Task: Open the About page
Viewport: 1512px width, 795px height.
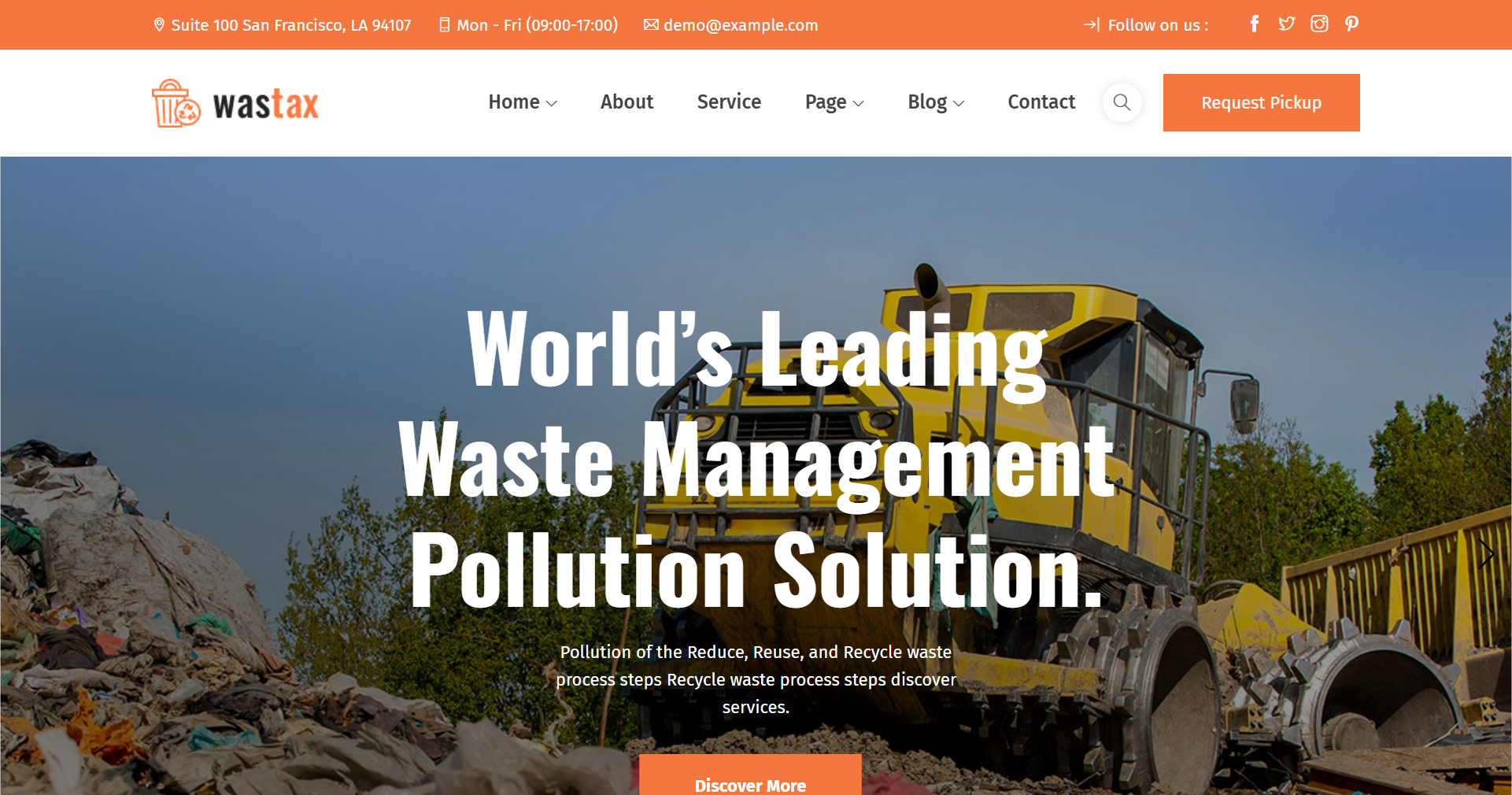Action: pos(627,102)
